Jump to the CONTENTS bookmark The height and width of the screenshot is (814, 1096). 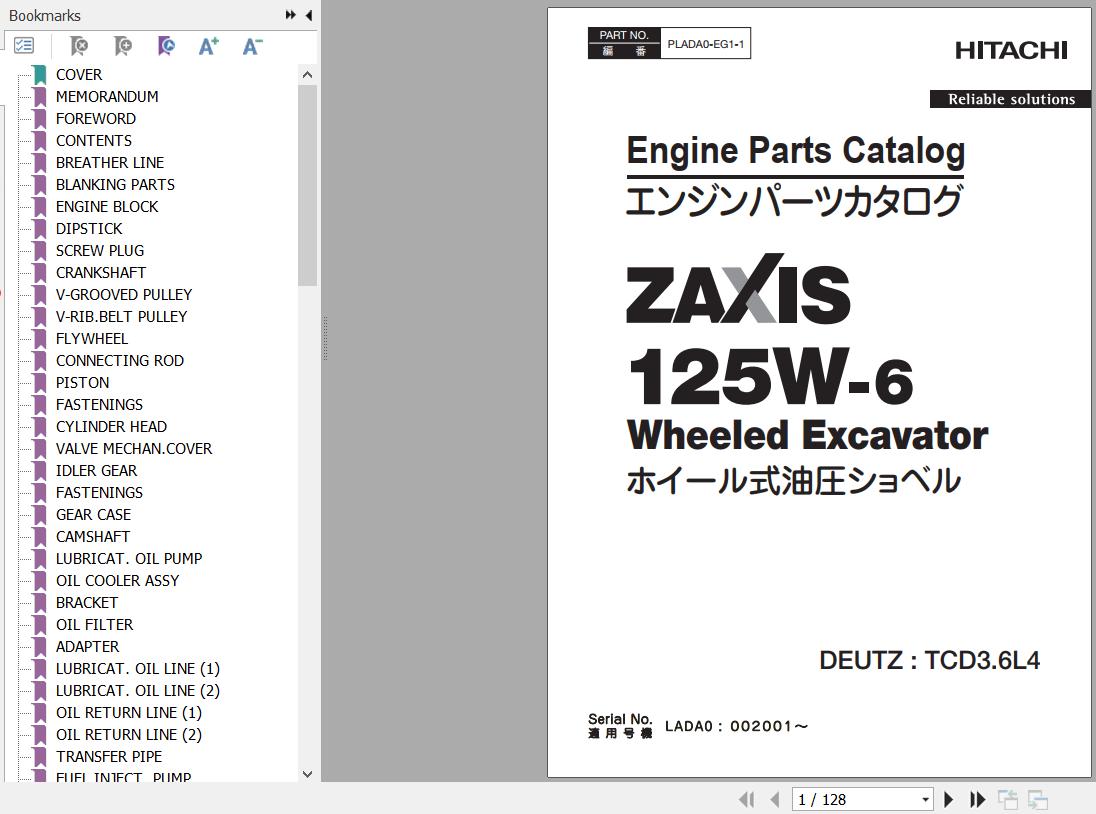[x=94, y=140]
